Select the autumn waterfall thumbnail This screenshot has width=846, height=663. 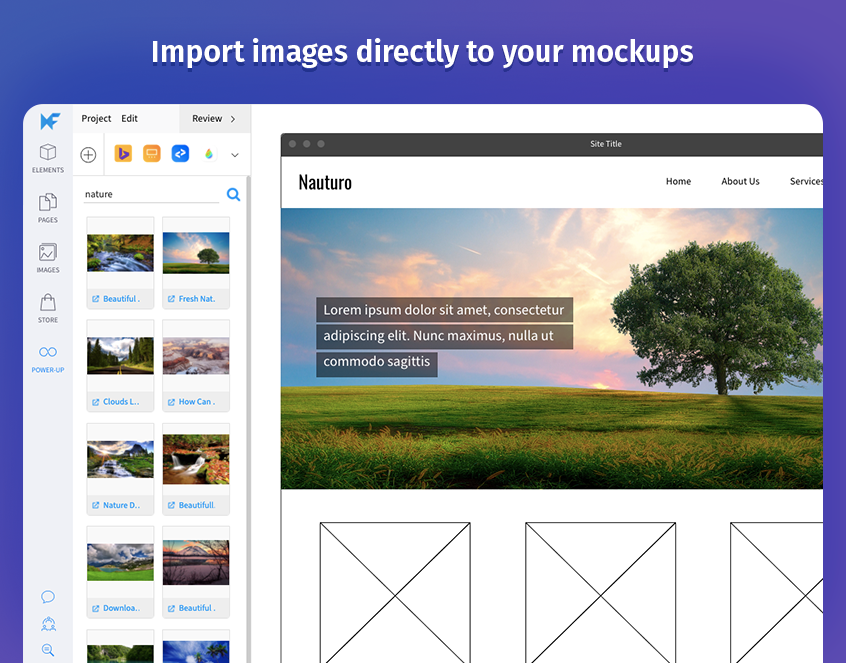[196, 459]
